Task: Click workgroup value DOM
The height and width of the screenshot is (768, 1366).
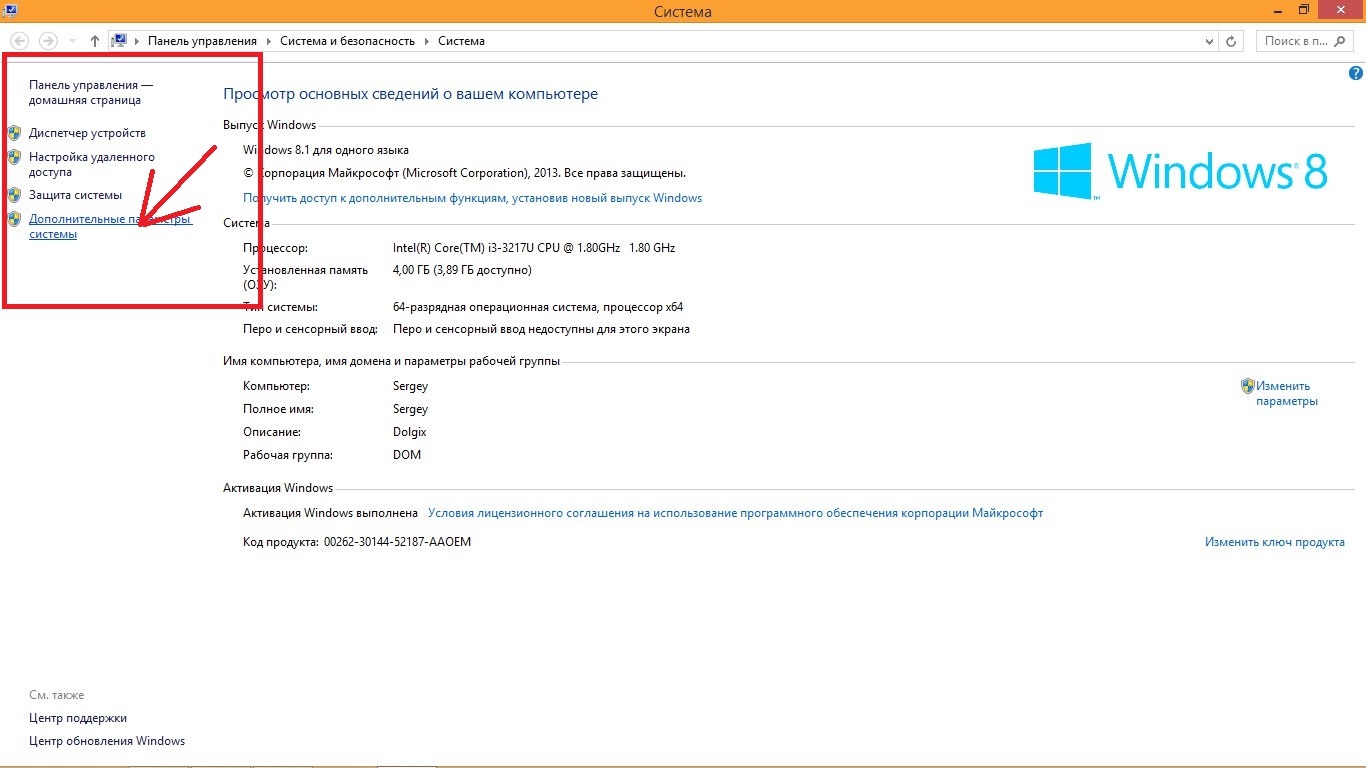Action: click(407, 455)
